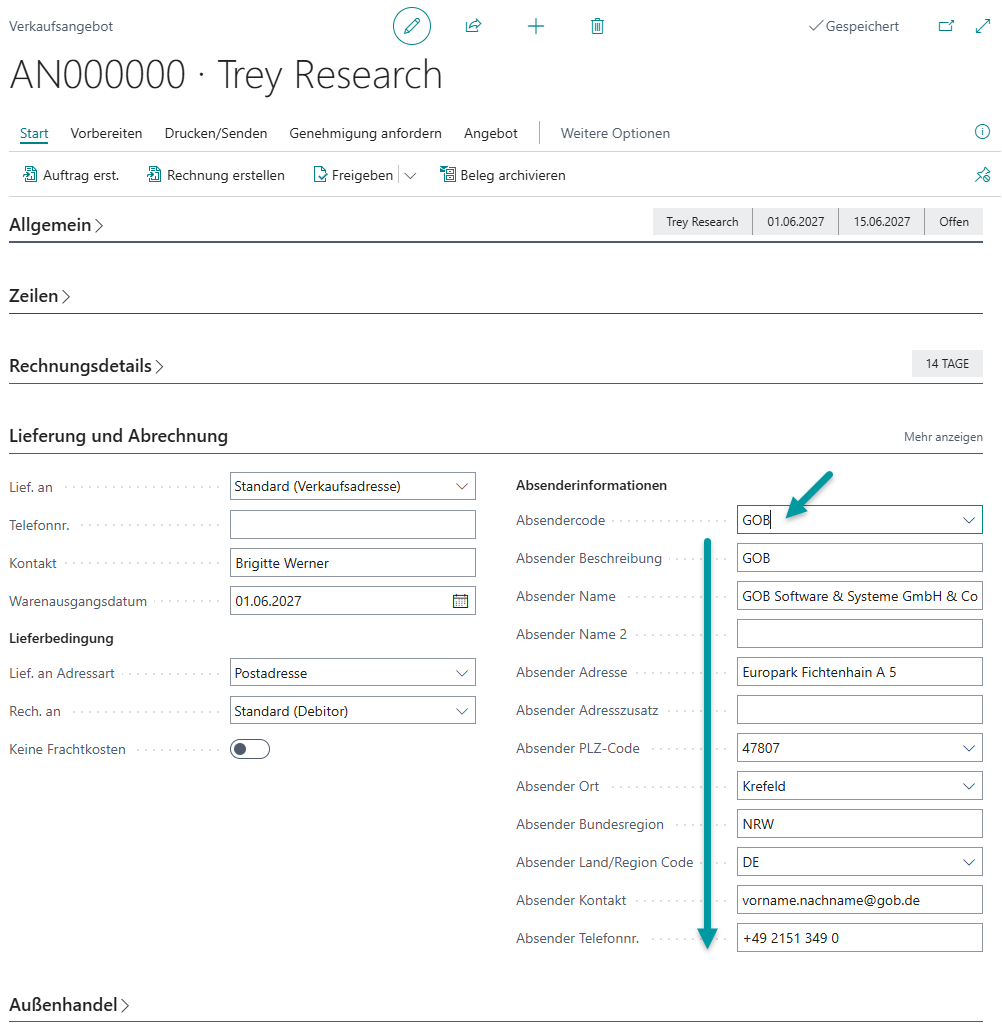Viewport: 1002px width, 1032px height.
Task: Click Absender Beschreibung field
Action: point(859,558)
